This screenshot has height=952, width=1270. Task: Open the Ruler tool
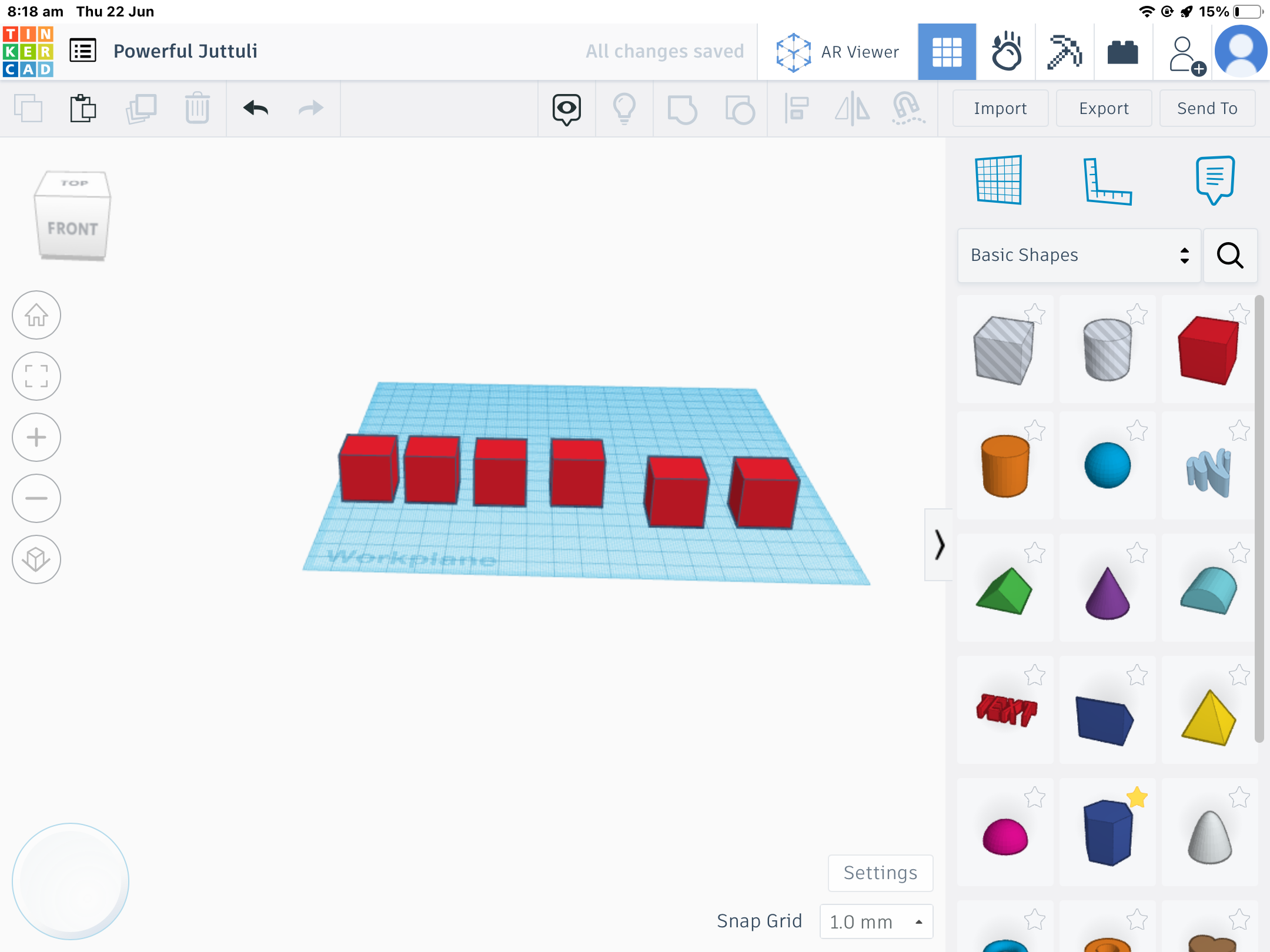coord(1107,181)
